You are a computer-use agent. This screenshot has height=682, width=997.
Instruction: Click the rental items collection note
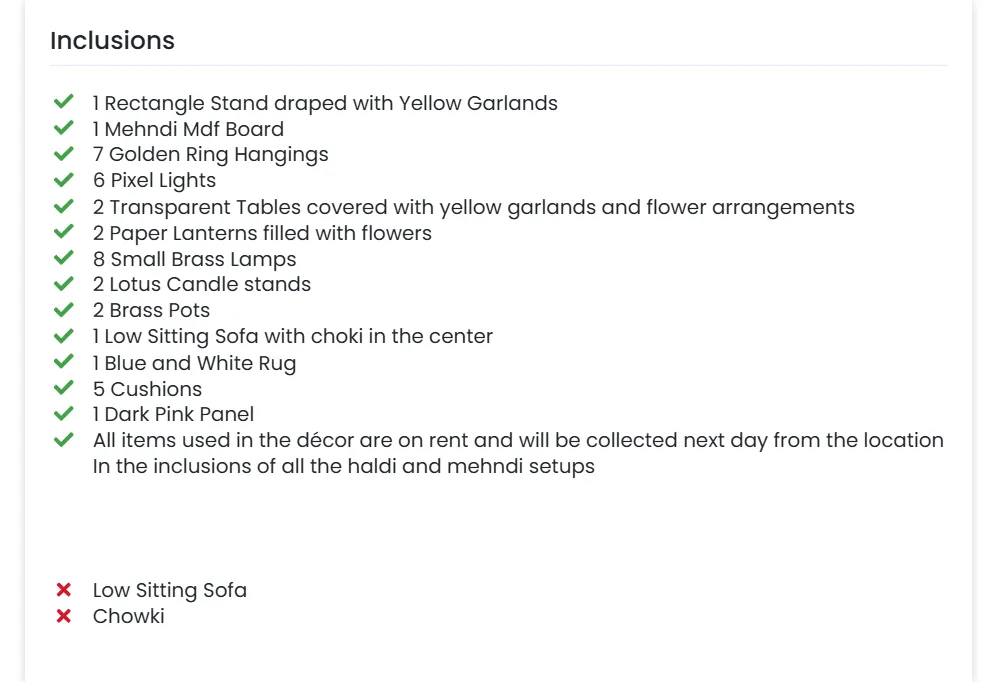coord(518,440)
